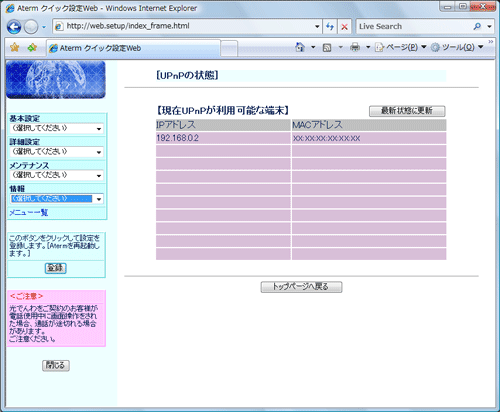This screenshot has width=500, height=412.
Task: Click the MACアドレス column header
Action: tap(369, 125)
